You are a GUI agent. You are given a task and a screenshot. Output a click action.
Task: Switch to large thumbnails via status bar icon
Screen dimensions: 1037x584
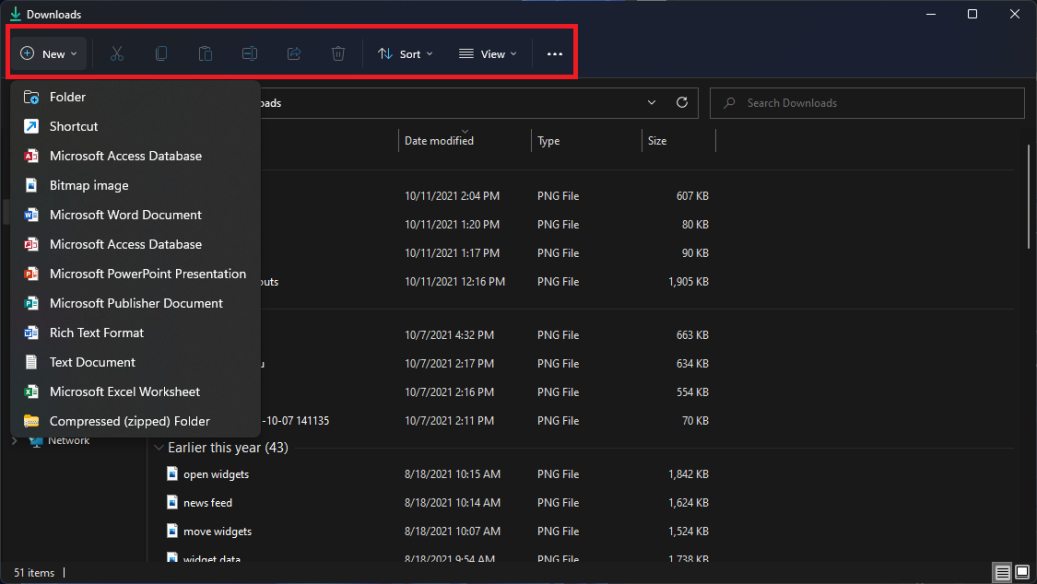(1021, 570)
